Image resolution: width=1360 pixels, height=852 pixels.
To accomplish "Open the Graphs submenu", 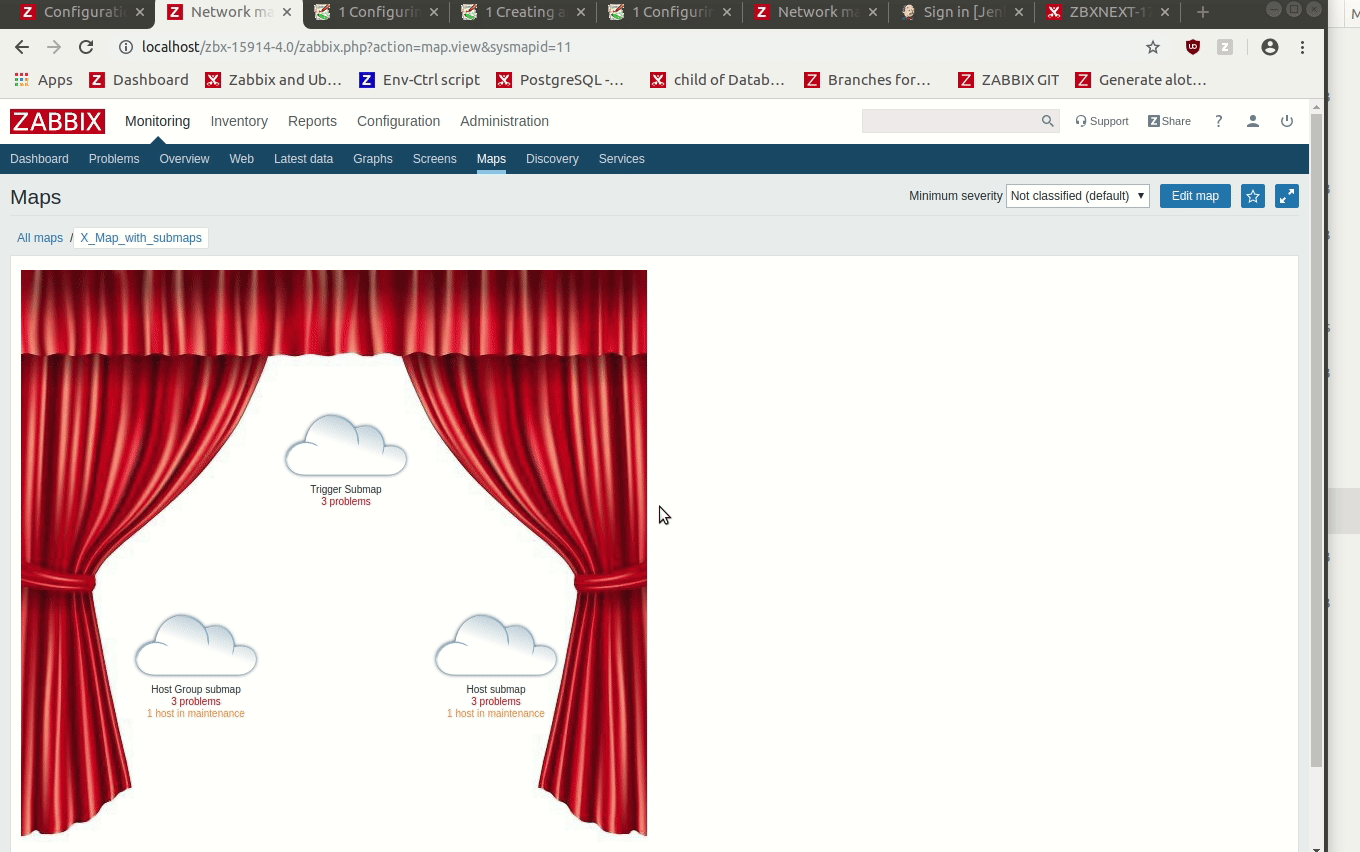I will (x=372, y=159).
